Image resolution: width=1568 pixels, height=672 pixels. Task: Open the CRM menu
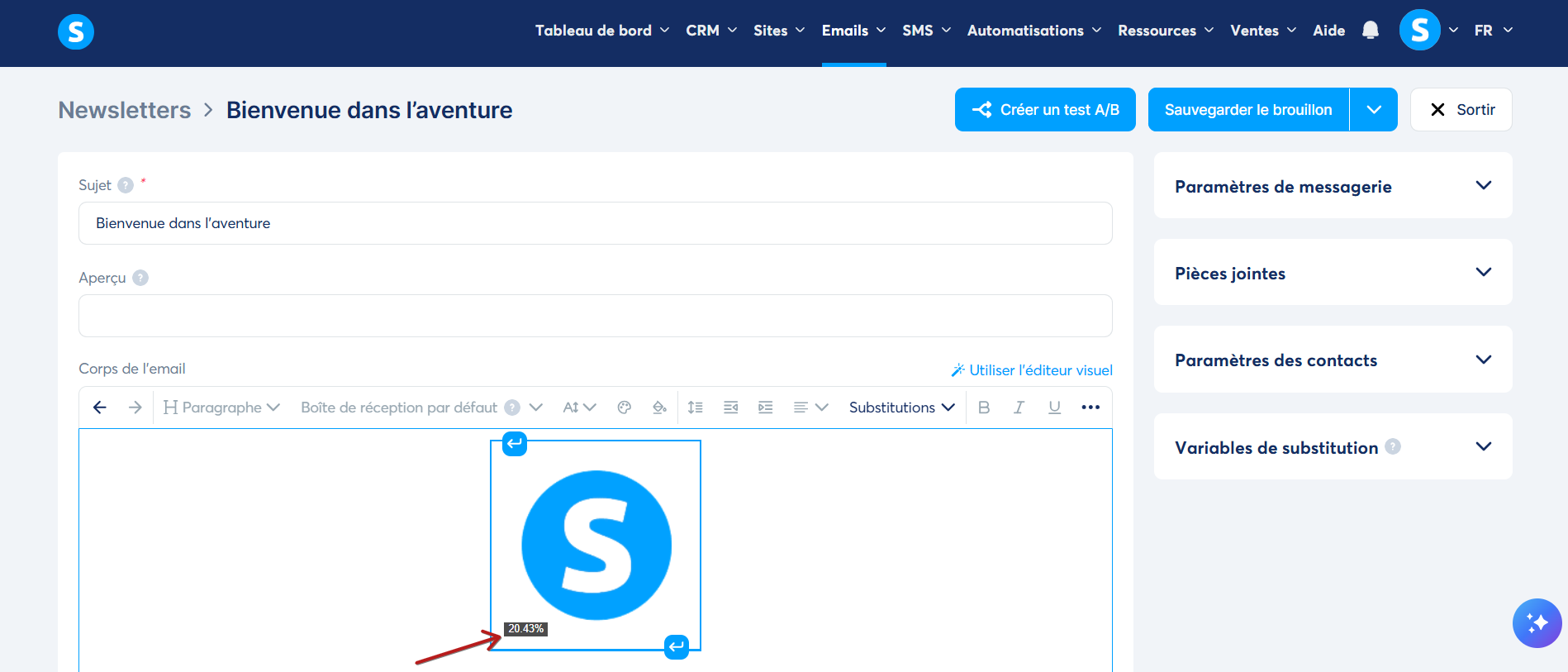(x=711, y=31)
